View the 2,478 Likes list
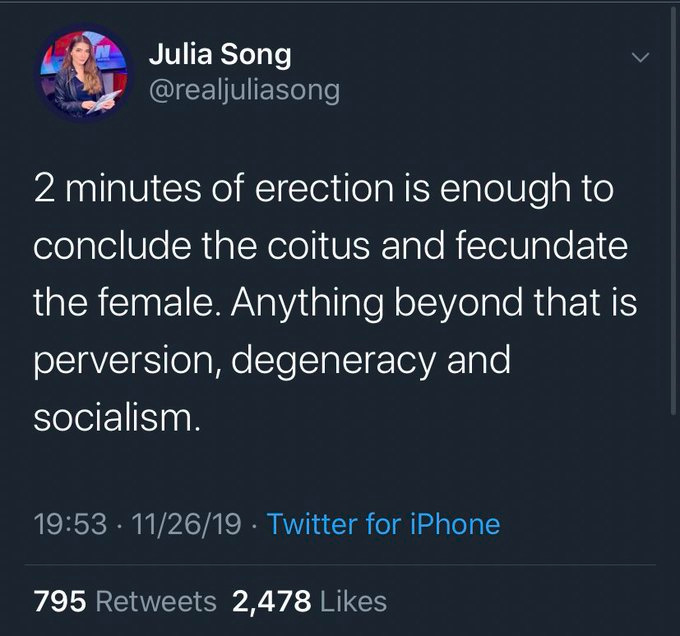680x636 pixels. coord(309,600)
